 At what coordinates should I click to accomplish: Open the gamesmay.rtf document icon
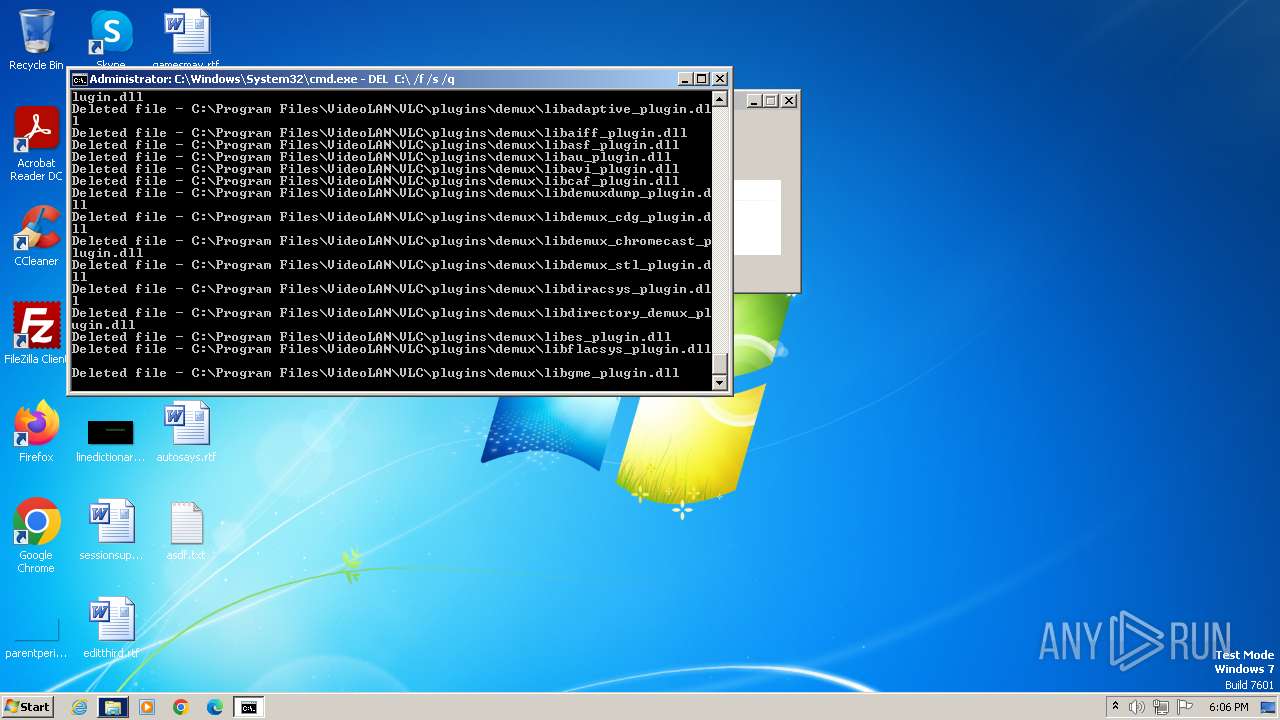186,38
